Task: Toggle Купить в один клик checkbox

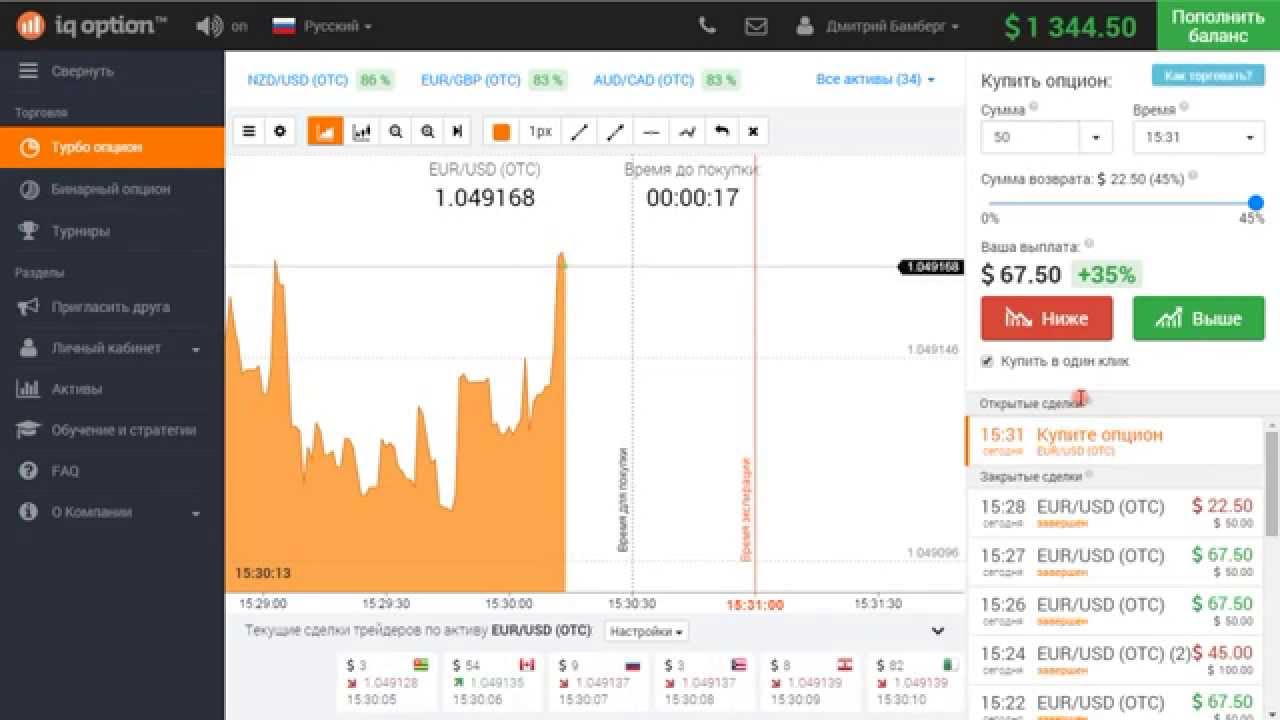Action: click(987, 361)
